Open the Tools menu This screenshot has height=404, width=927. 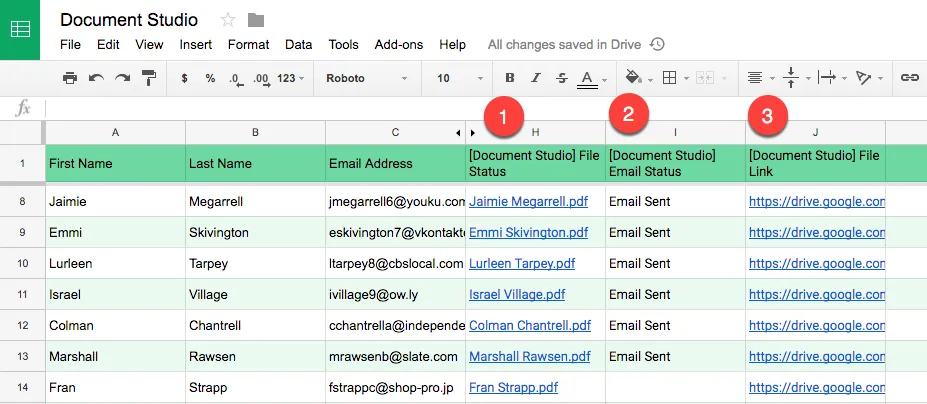(343, 44)
